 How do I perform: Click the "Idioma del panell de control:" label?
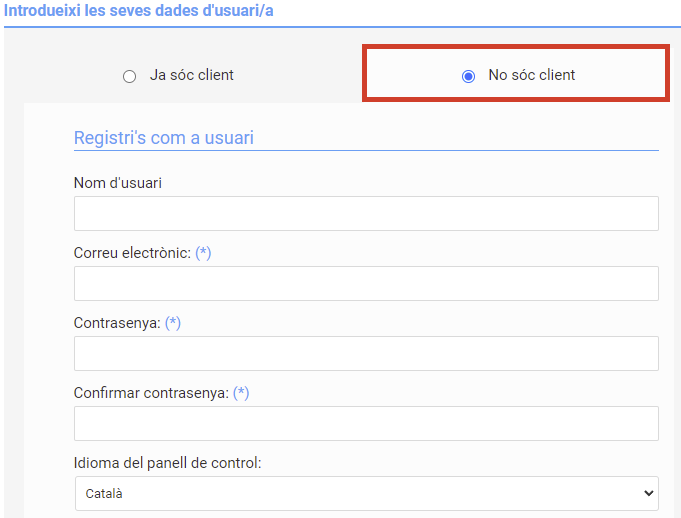168,463
